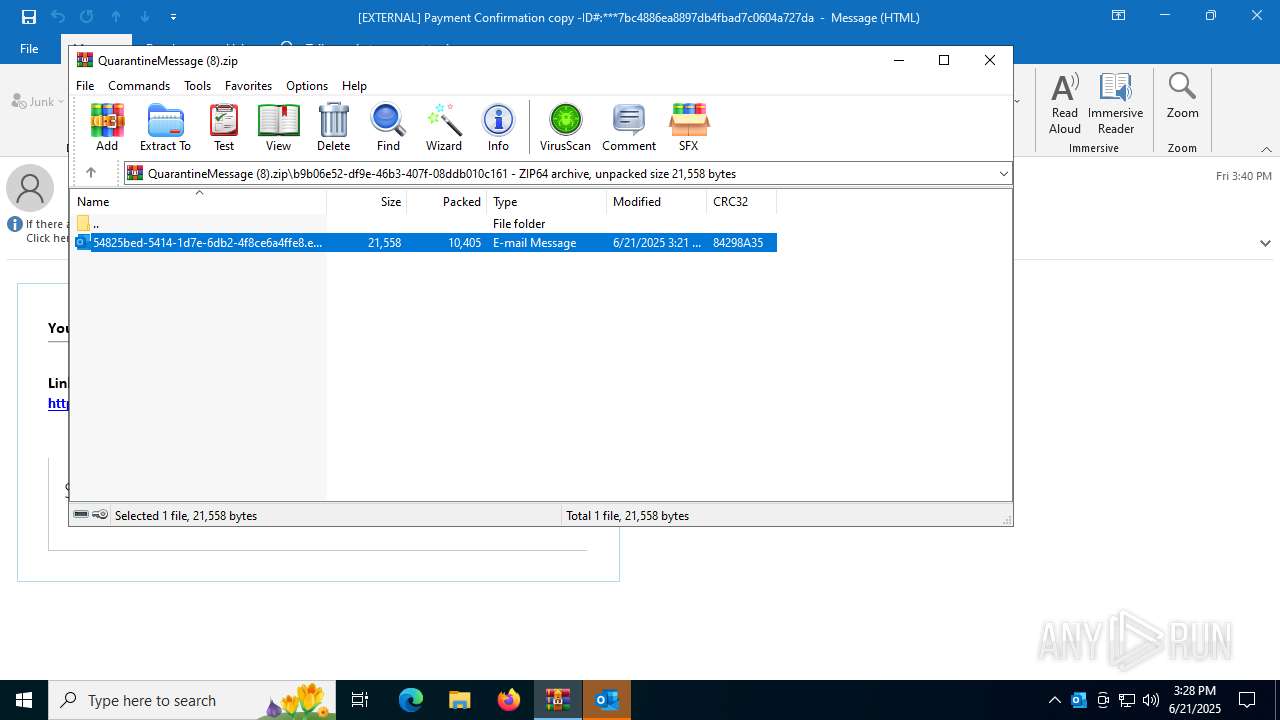Open the Windows Start menu

(x=24, y=700)
